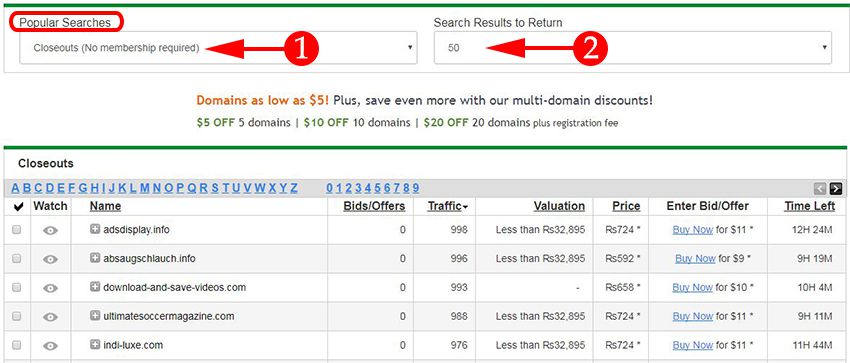
Task: Tick the checkbox for adsdisplay.info
Action: click(17, 230)
